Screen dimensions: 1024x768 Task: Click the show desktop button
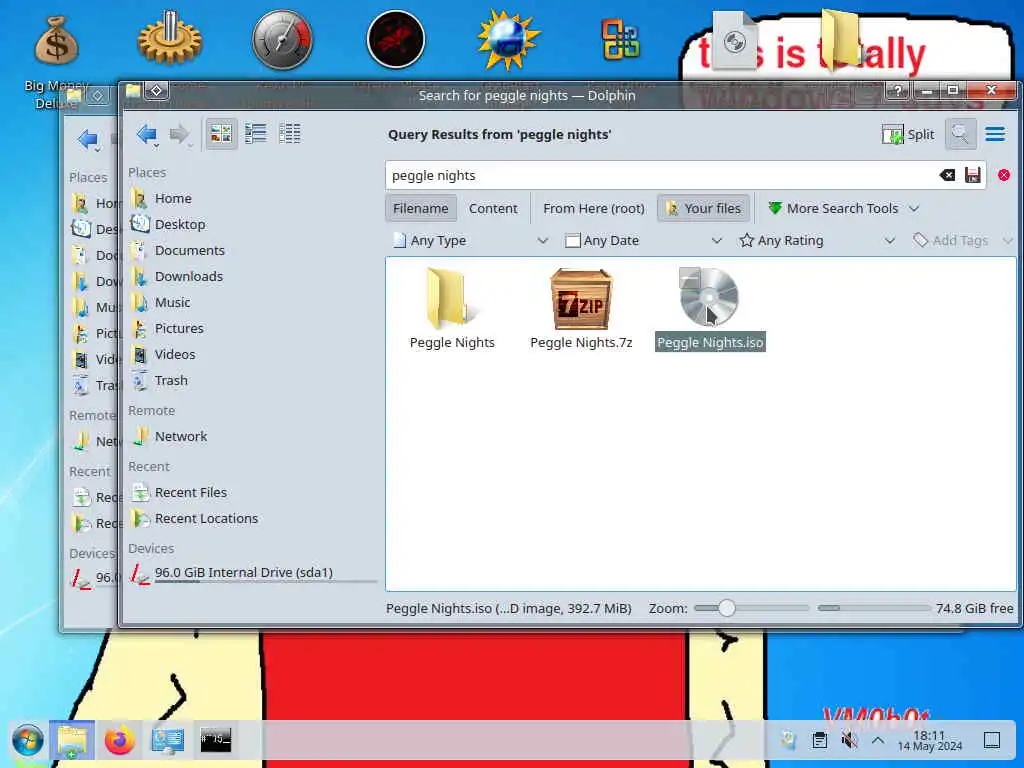click(992, 741)
